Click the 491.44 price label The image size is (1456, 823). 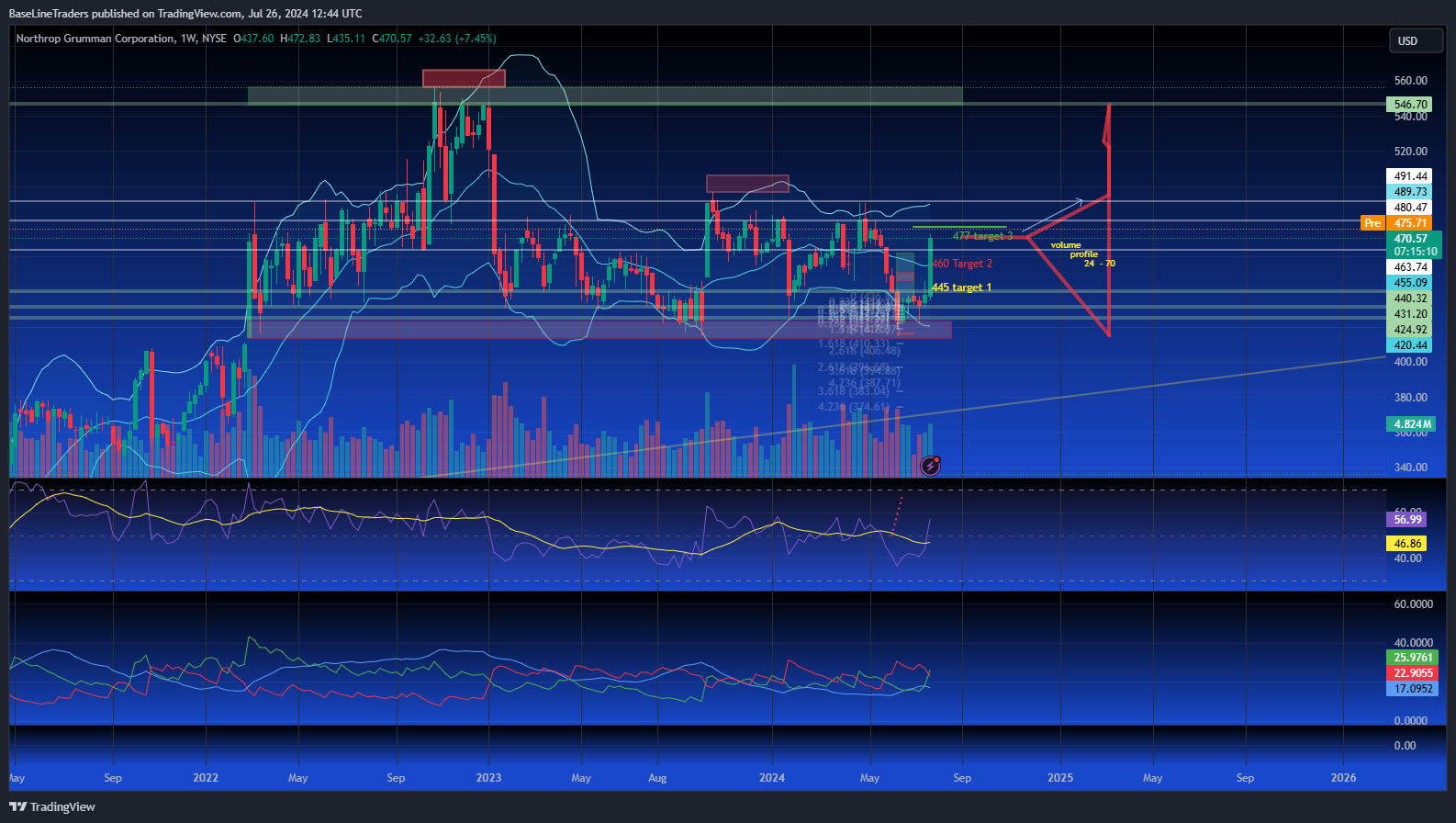pos(1410,176)
